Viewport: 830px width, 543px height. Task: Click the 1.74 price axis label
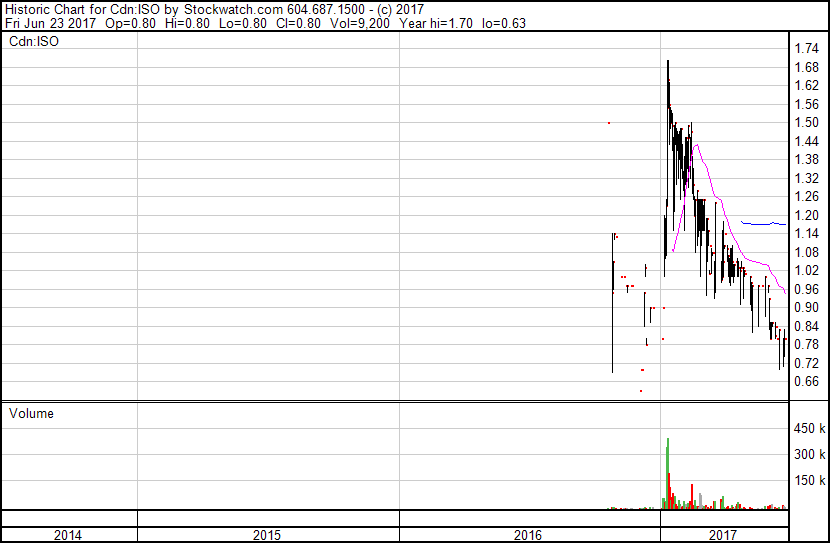coord(805,49)
